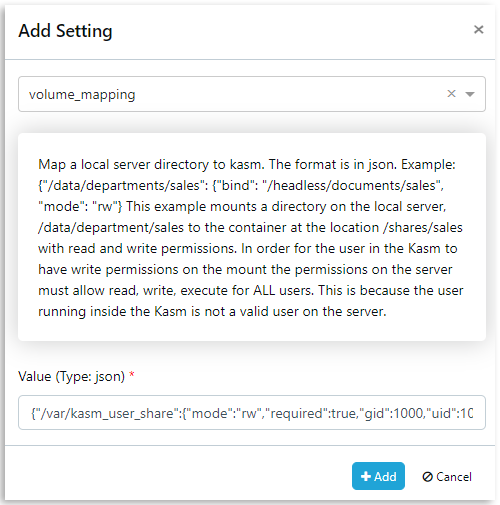This screenshot has height=505, width=500.
Task: Open the volume_mapping combo box
Action: point(252,94)
